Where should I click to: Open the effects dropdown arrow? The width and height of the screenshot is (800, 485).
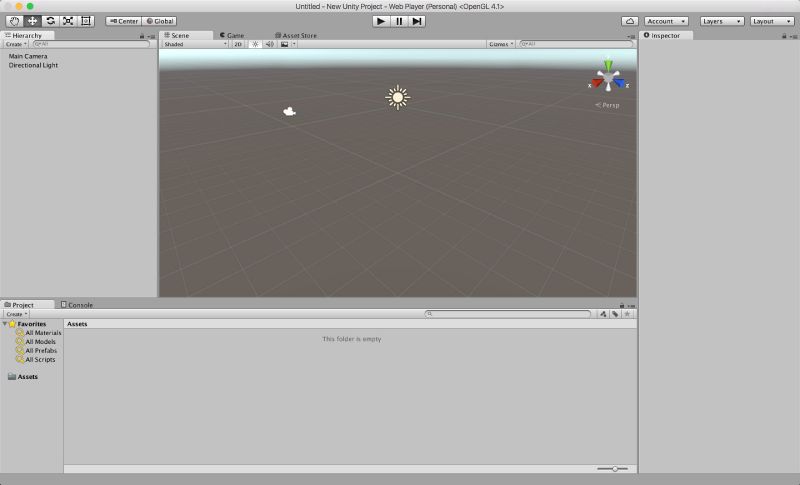coord(294,44)
